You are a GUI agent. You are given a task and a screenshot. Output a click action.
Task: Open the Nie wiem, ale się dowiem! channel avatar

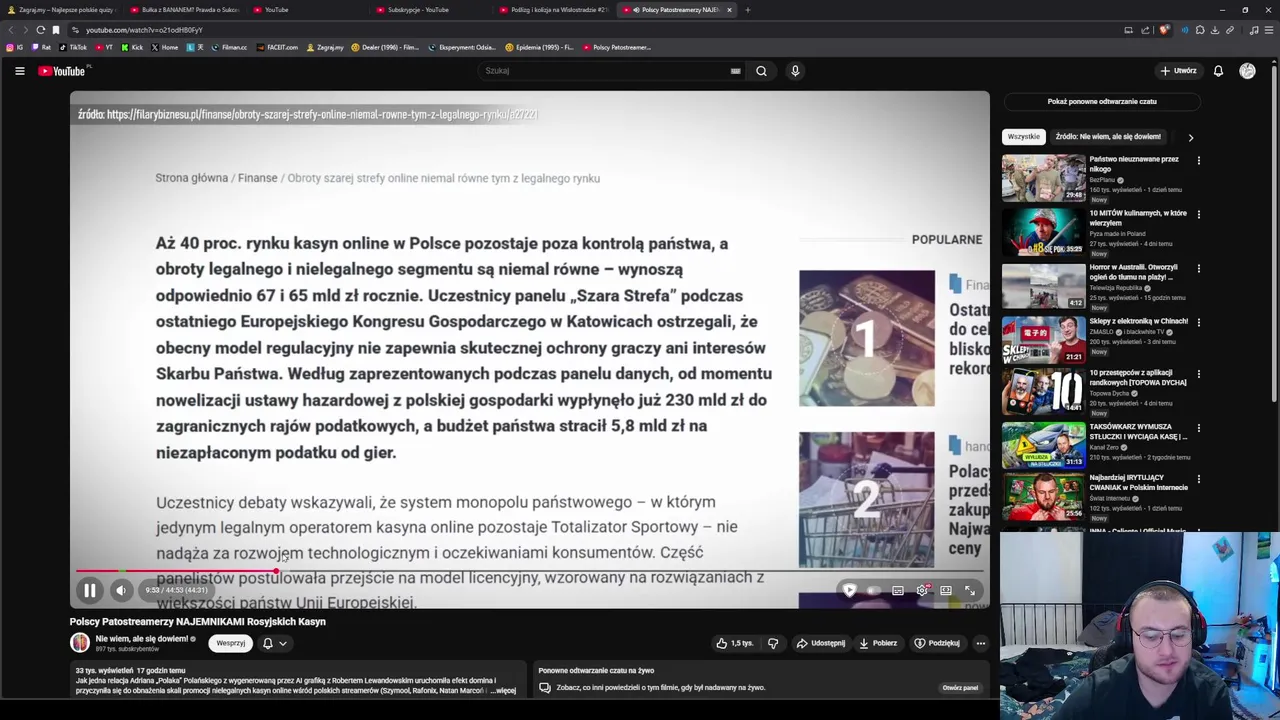[x=80, y=643]
